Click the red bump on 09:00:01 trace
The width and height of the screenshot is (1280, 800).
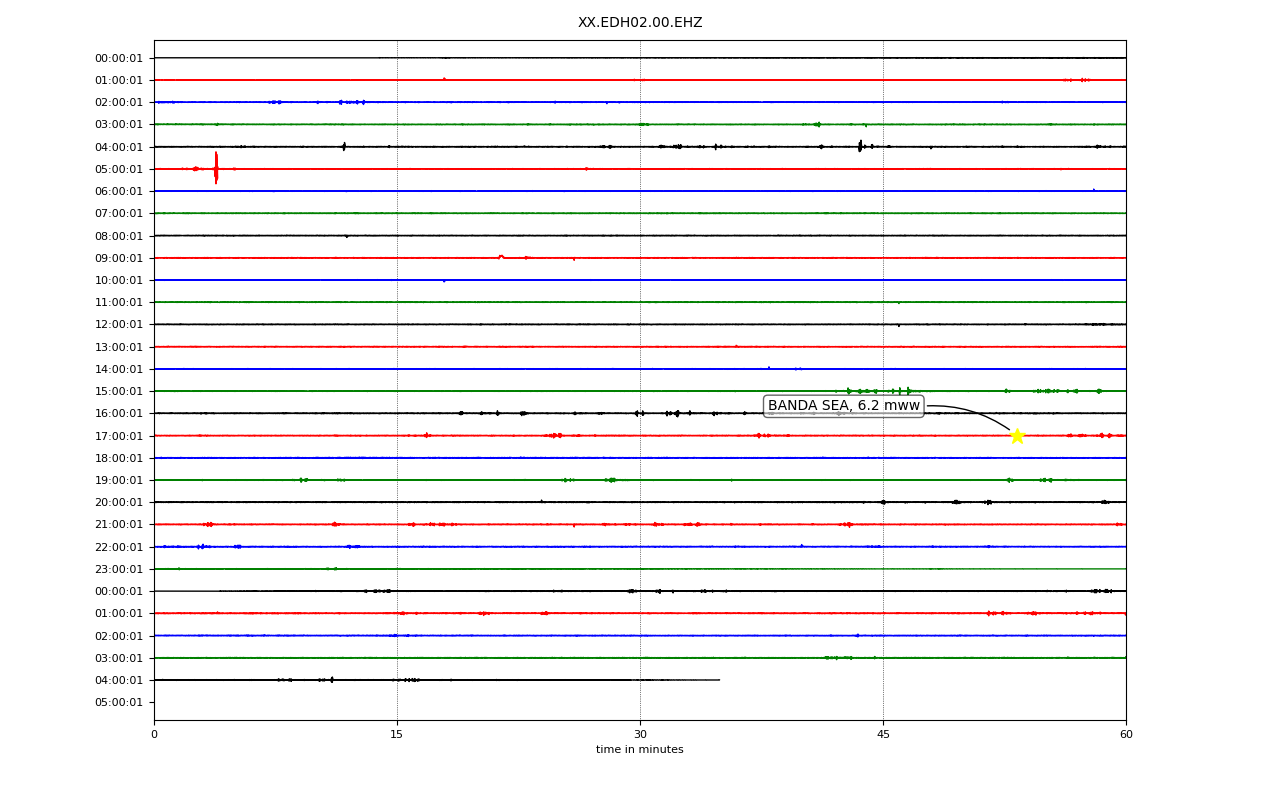tap(501, 257)
